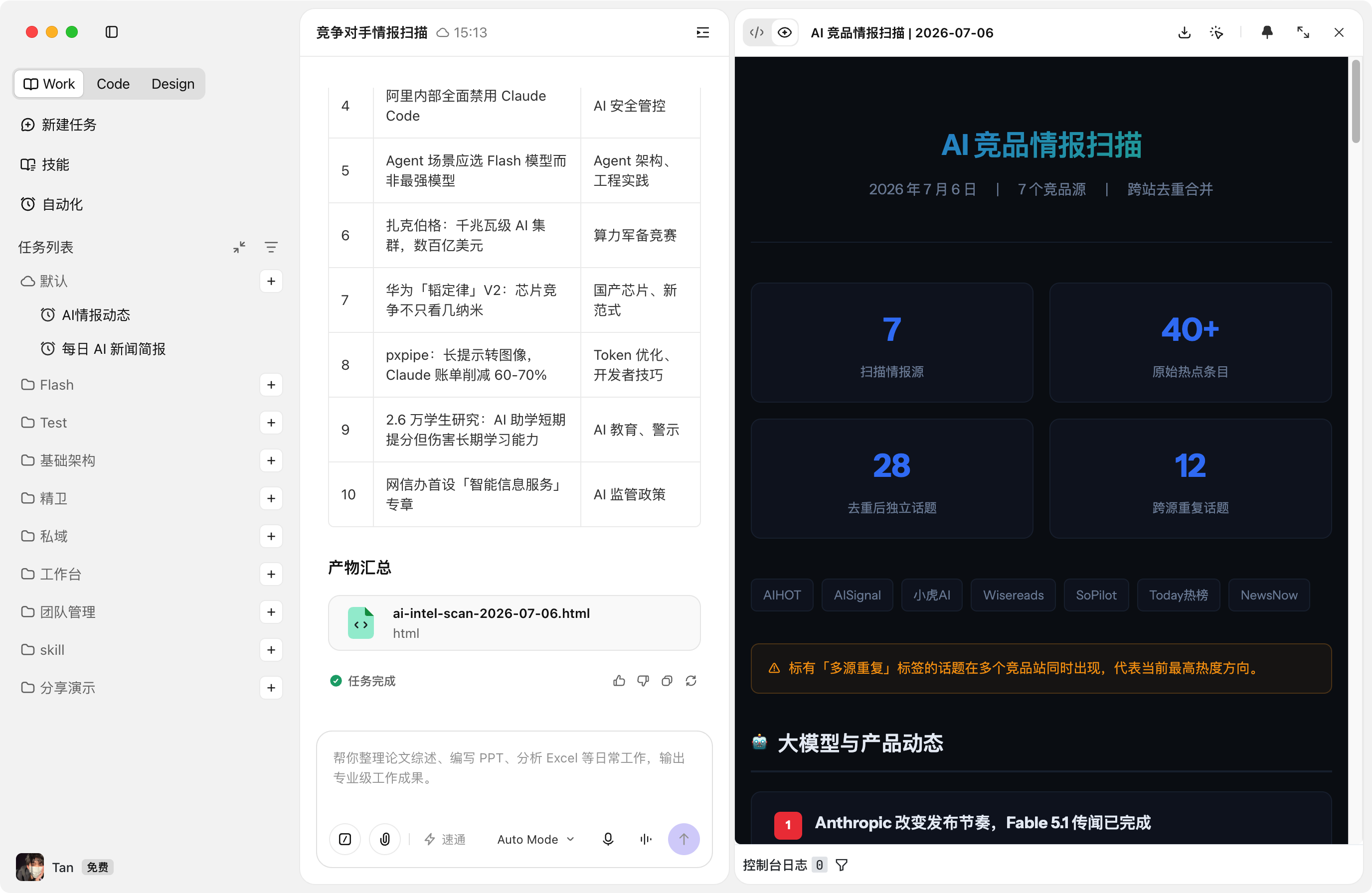Add a task to 精卫 folder

click(271, 498)
